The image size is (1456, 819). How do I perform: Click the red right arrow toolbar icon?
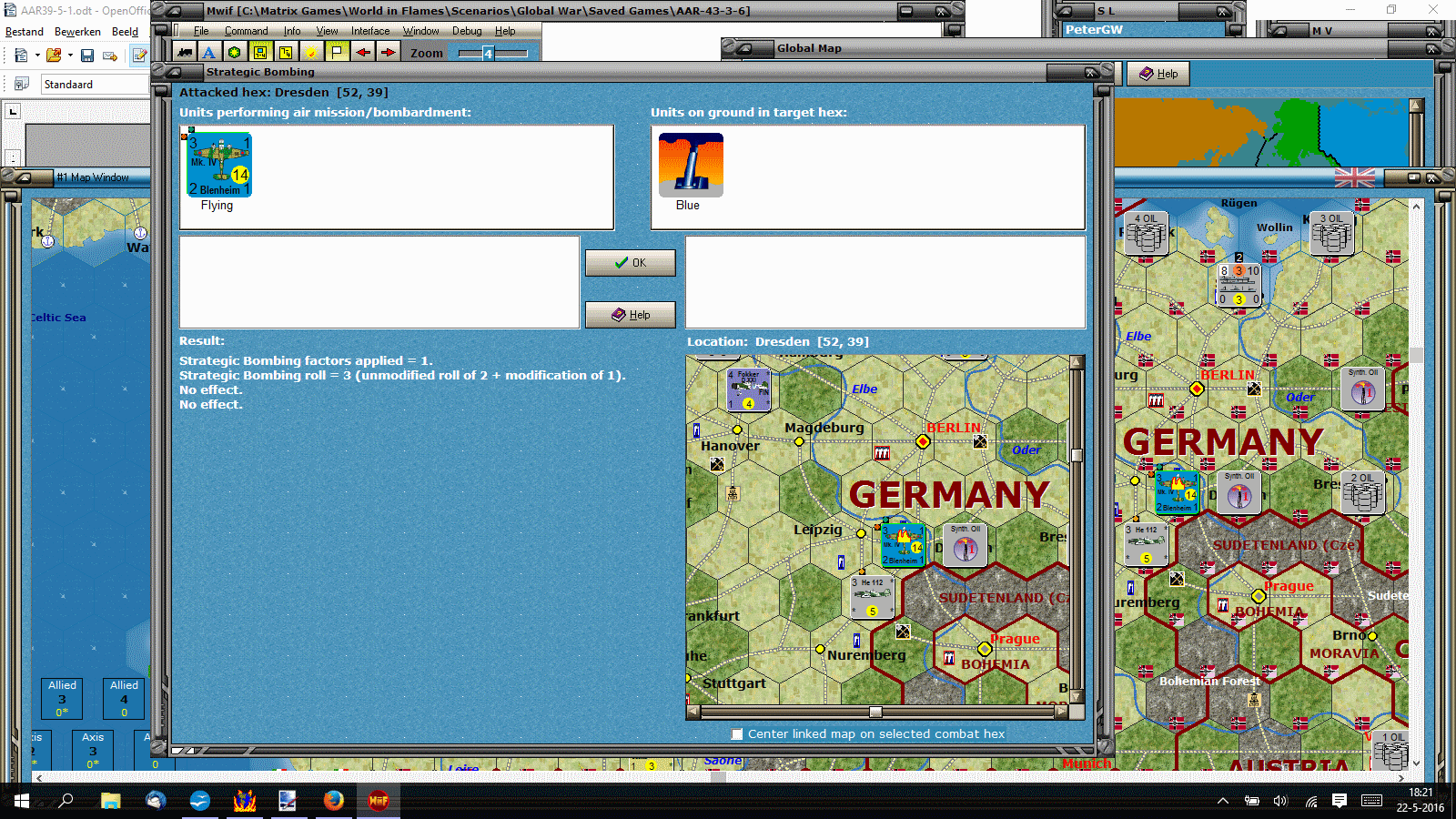point(388,53)
